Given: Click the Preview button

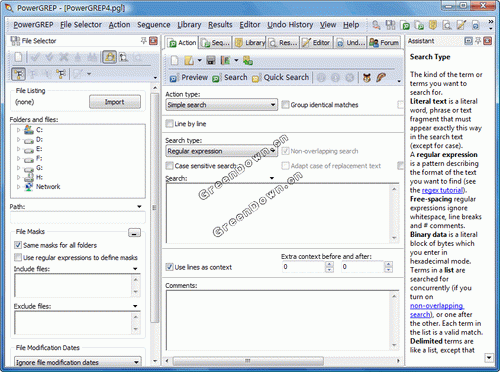Looking at the screenshot, I should [189, 78].
